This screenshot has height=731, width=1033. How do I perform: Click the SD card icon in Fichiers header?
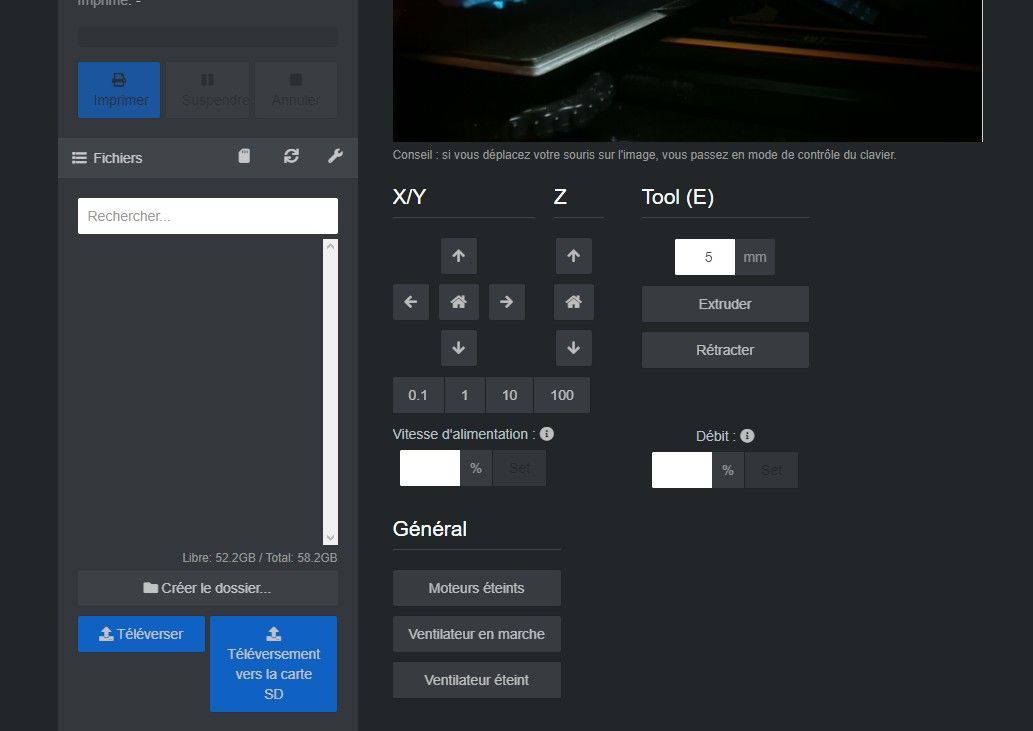[x=244, y=156]
